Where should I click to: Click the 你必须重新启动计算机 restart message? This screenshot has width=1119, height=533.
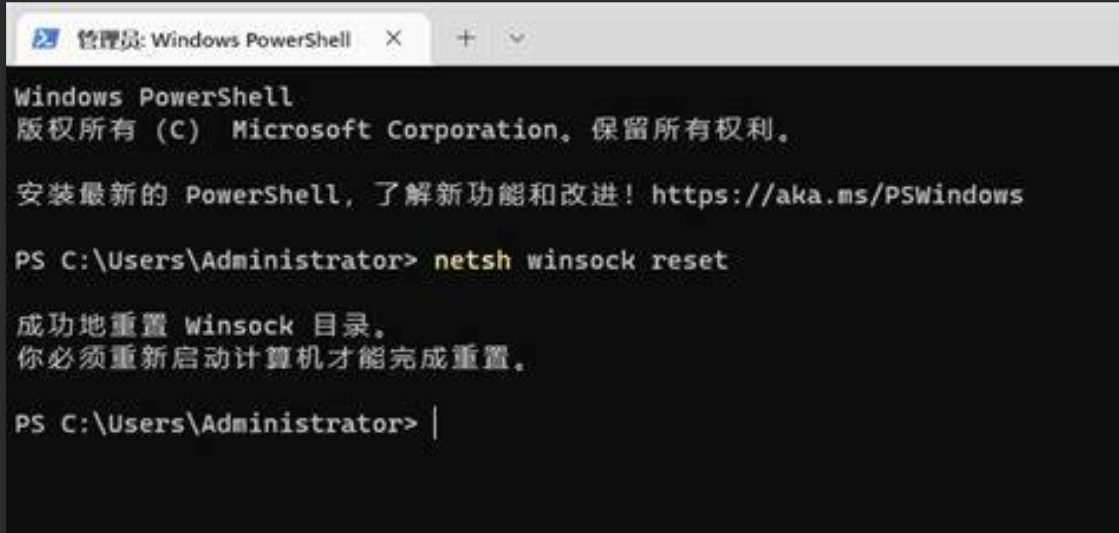click(270, 358)
